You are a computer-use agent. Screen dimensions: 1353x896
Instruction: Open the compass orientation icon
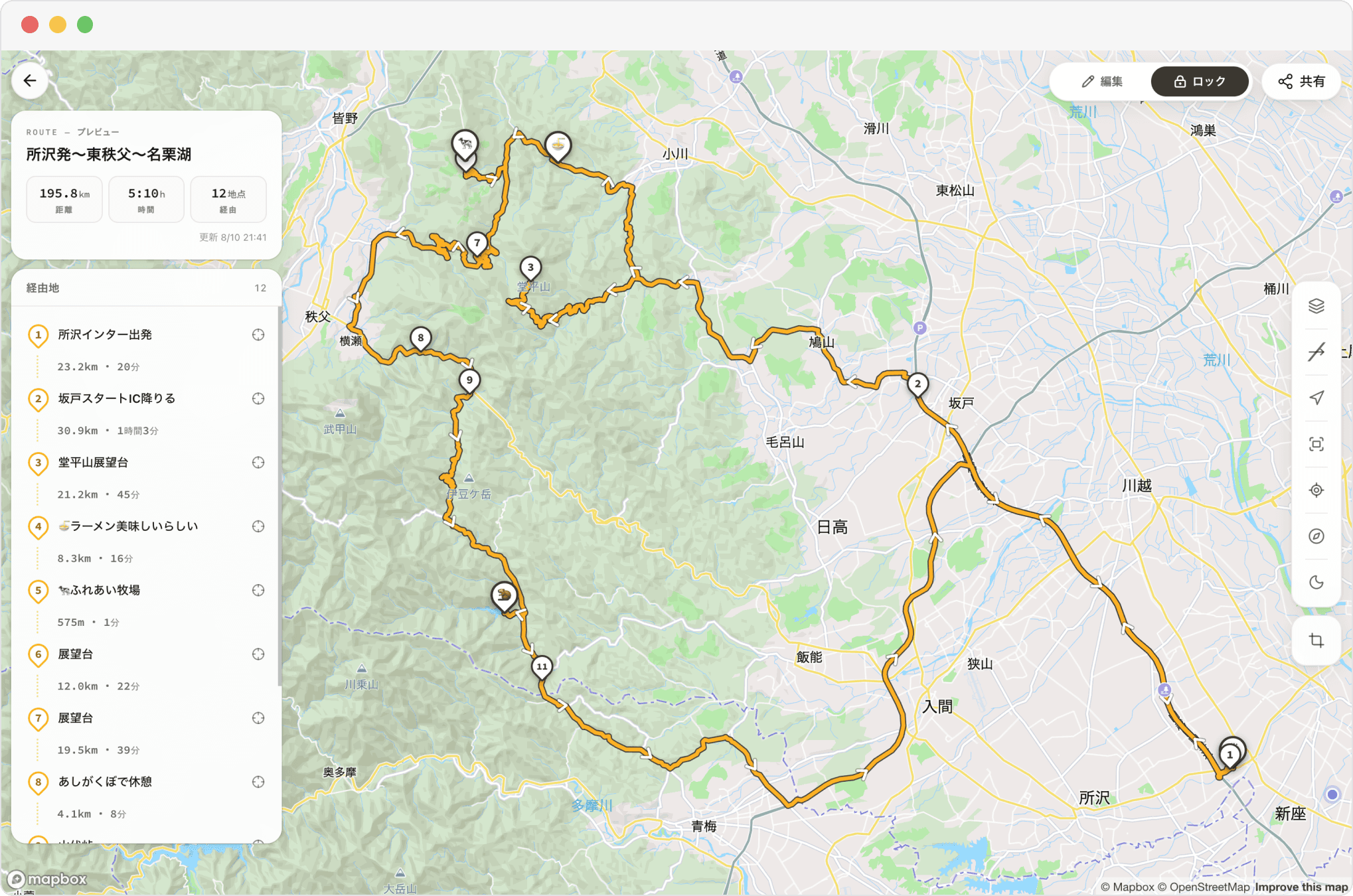[1316, 536]
